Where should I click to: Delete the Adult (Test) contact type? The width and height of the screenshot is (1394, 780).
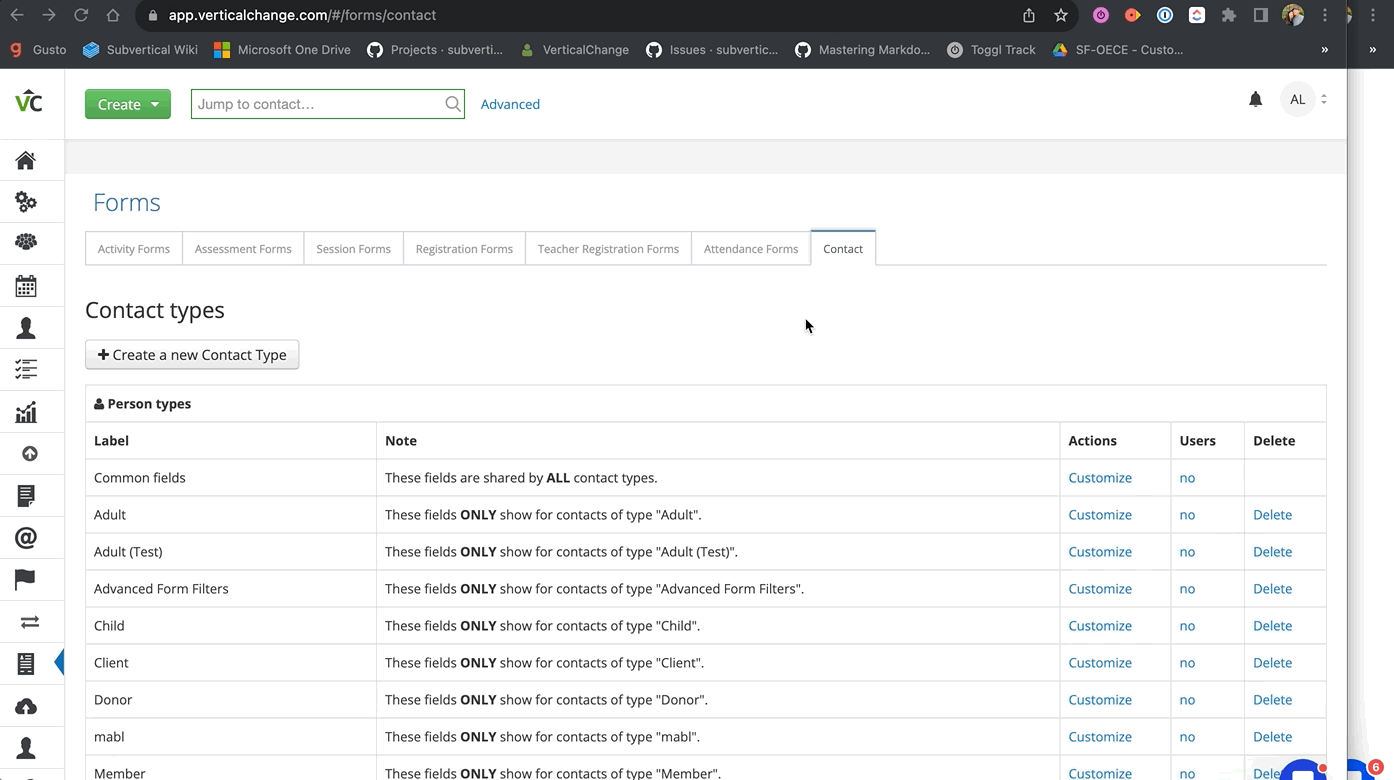click(x=1272, y=552)
